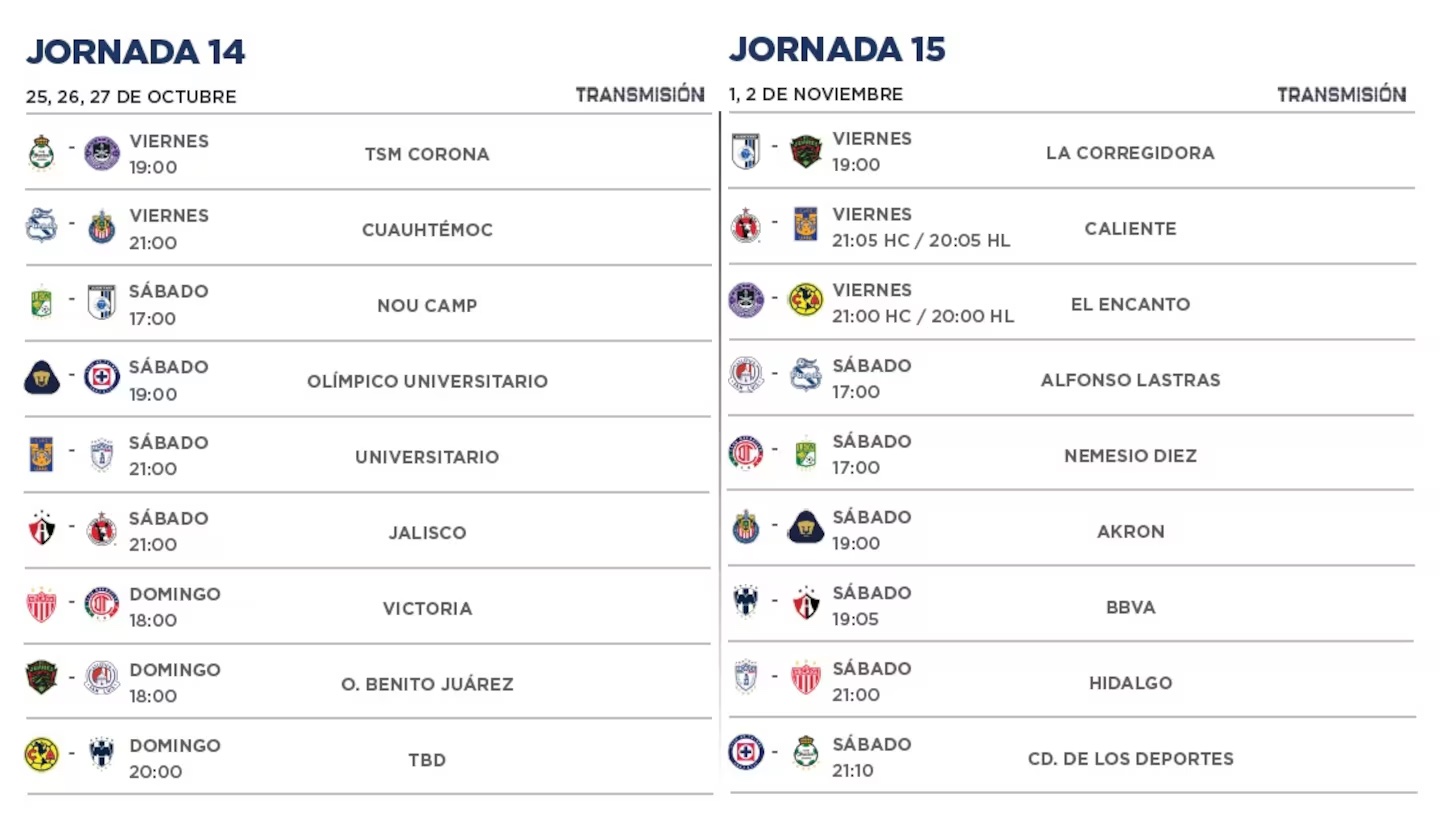
Task: Select the Olímpico Universitario stadium name
Action: click(427, 381)
